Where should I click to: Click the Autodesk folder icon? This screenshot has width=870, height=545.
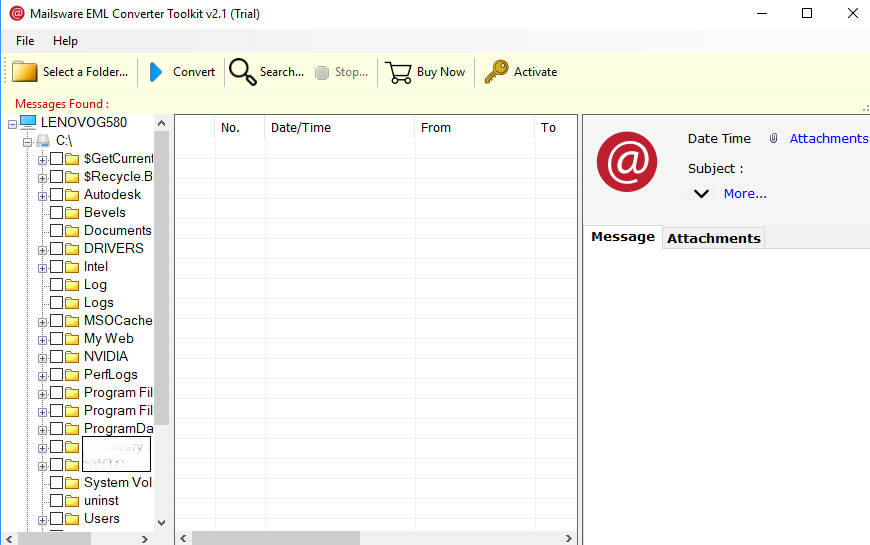point(72,195)
